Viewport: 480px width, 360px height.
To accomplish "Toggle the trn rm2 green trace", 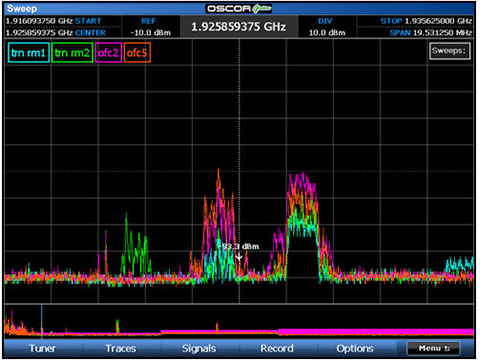I will click(72, 53).
